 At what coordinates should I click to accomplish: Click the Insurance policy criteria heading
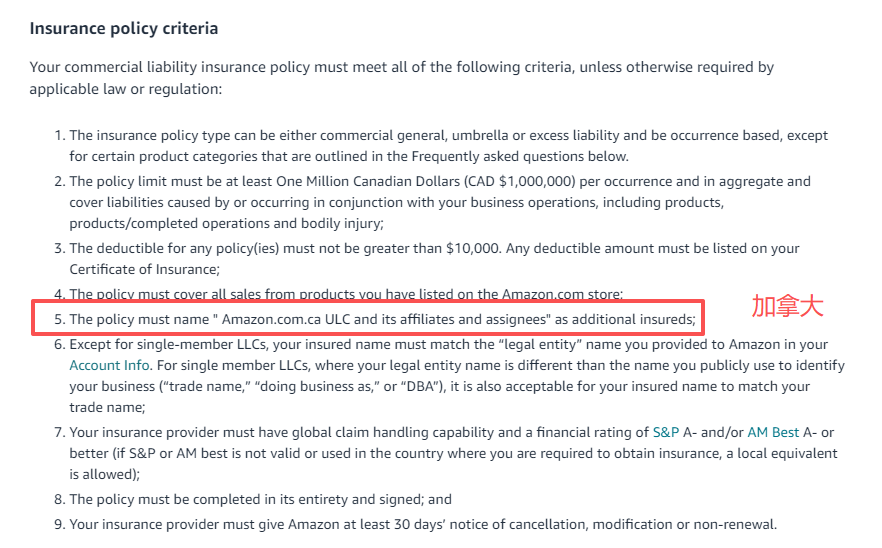pyautogui.click(x=124, y=28)
